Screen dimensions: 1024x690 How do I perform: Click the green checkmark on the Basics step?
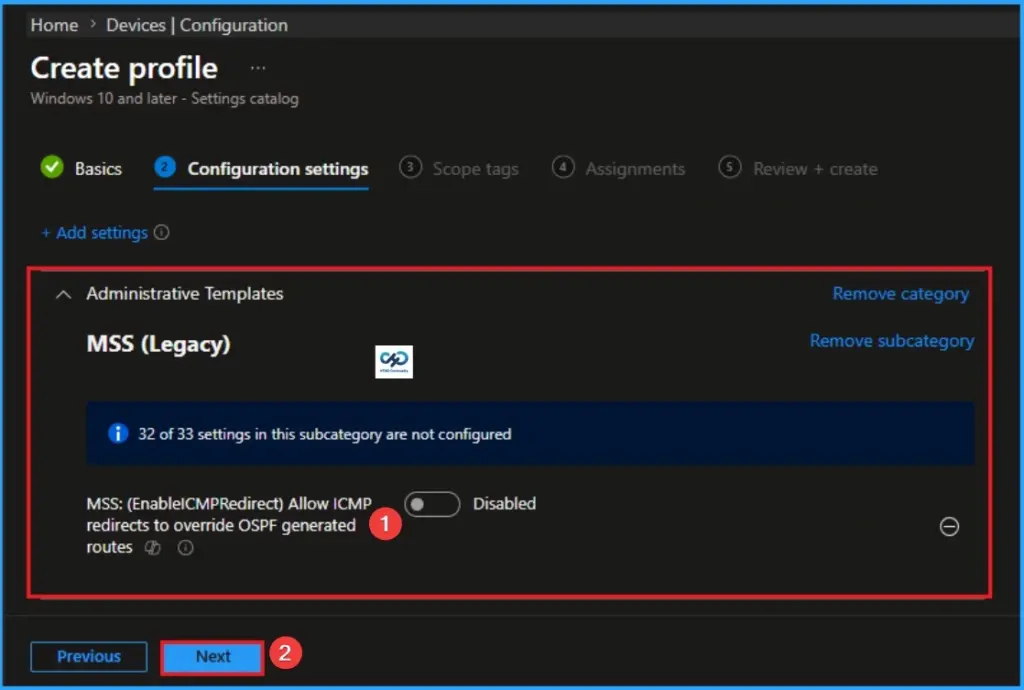point(53,168)
